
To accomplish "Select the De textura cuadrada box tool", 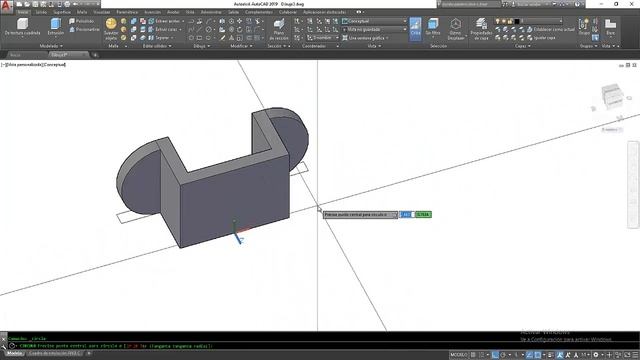I will pyautogui.click(x=22, y=27).
